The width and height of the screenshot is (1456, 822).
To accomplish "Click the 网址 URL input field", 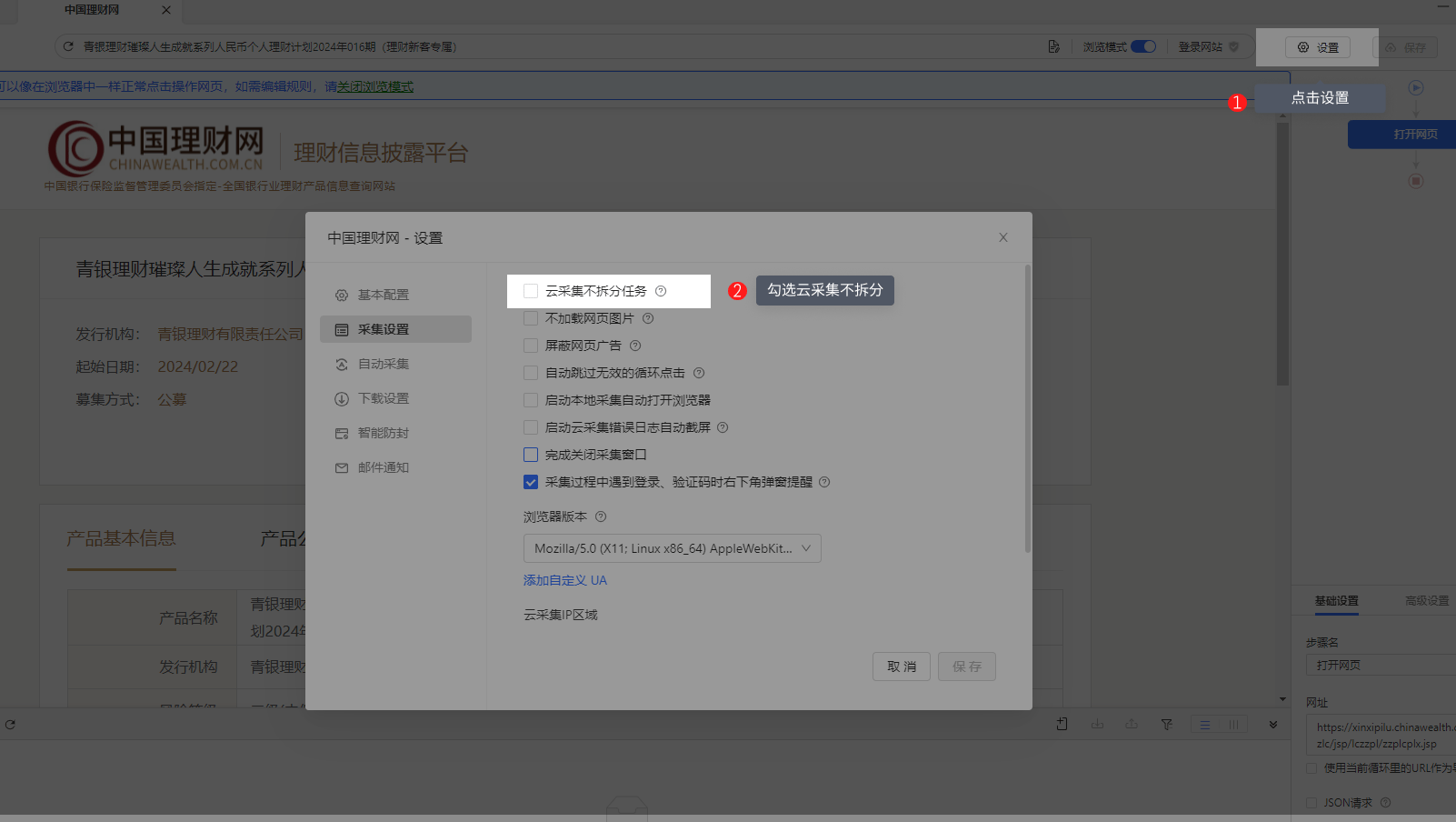I will tap(1381, 735).
